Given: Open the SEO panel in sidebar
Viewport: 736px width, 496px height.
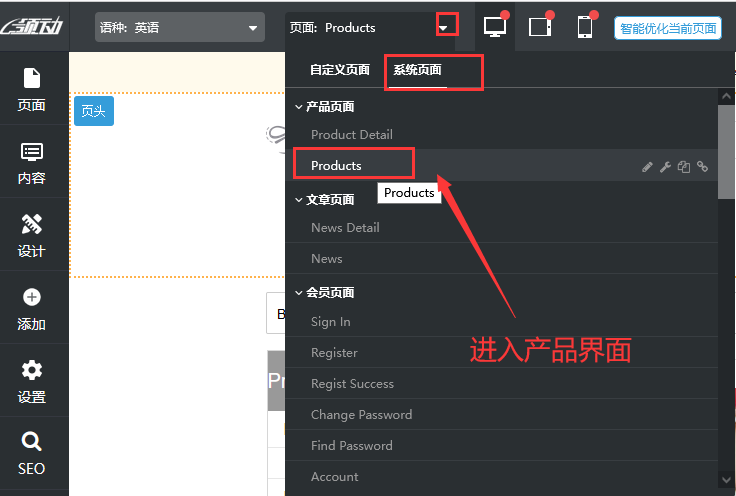Looking at the screenshot, I should (32, 451).
